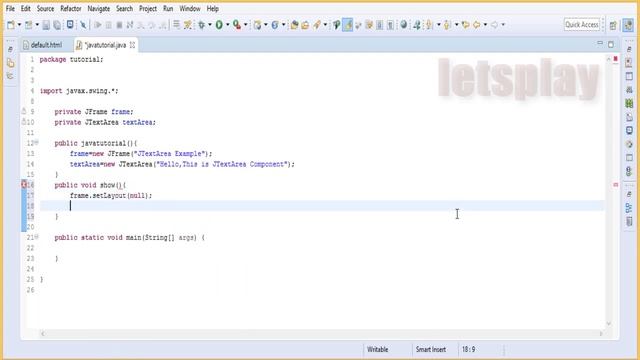
Task: Close the javatutorial.java tab
Action: click(x=132, y=45)
